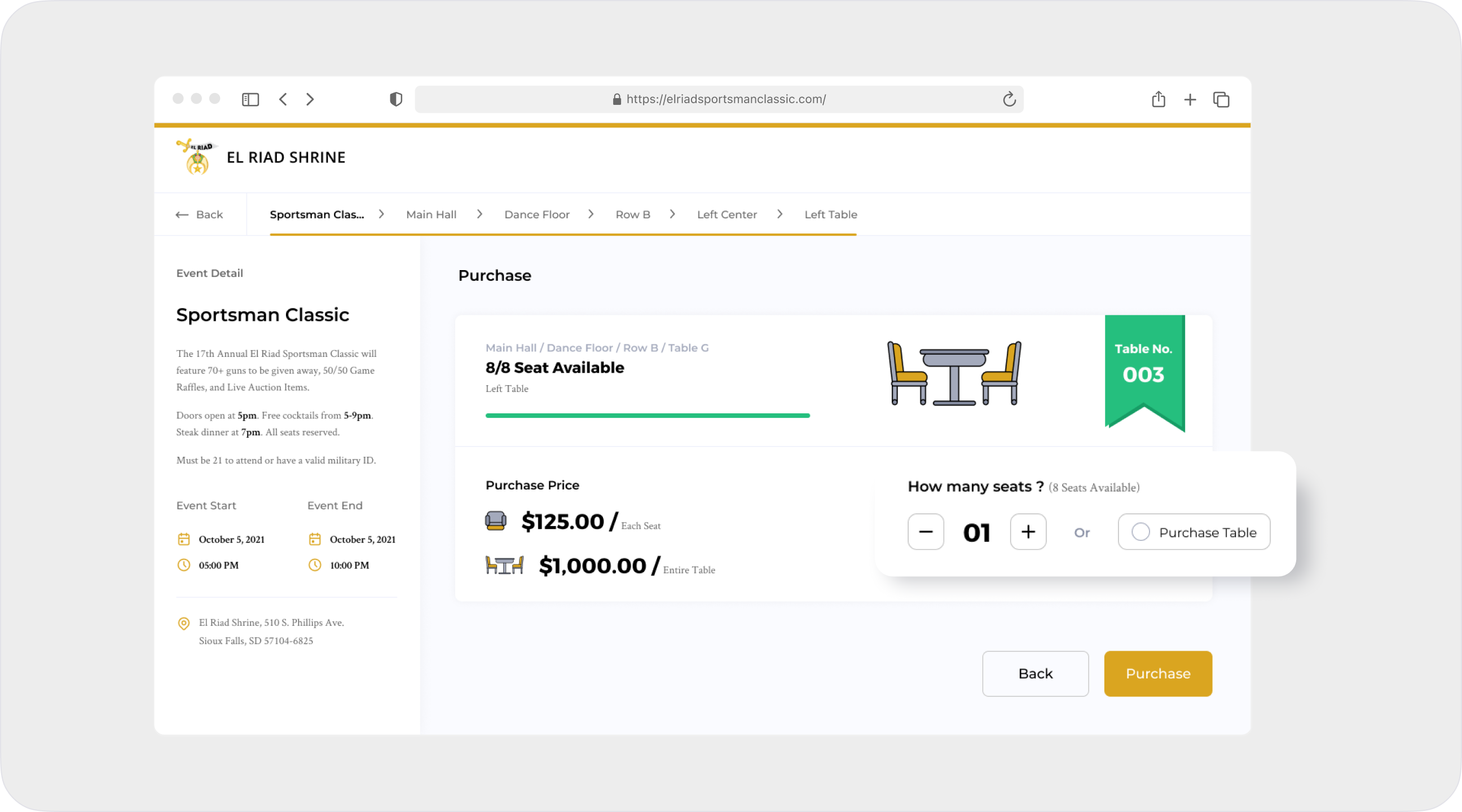Image resolution: width=1462 pixels, height=812 pixels.
Task: Select the Purchase Table radio option
Action: [x=1140, y=532]
